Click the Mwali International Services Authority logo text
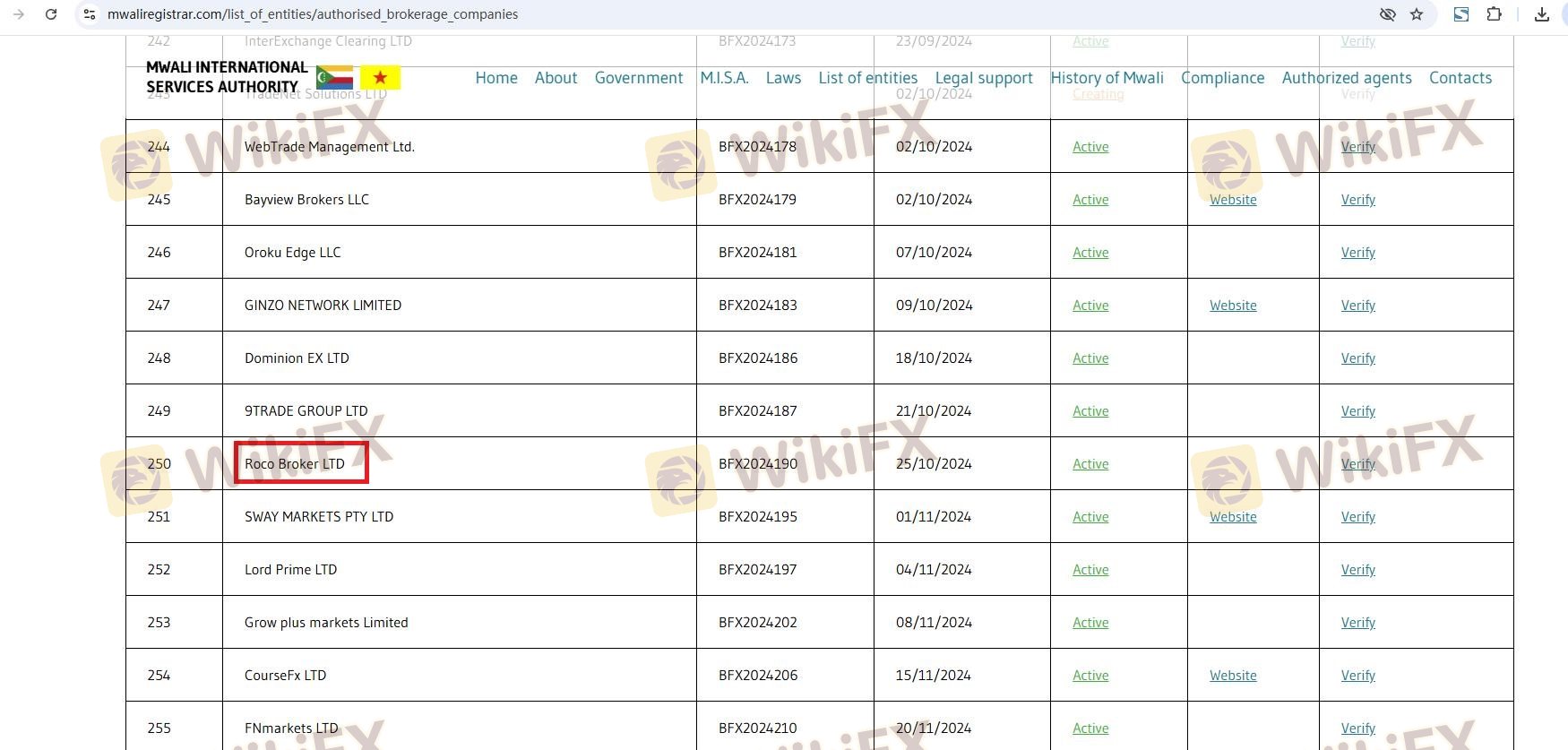The image size is (1568, 750). [x=226, y=77]
